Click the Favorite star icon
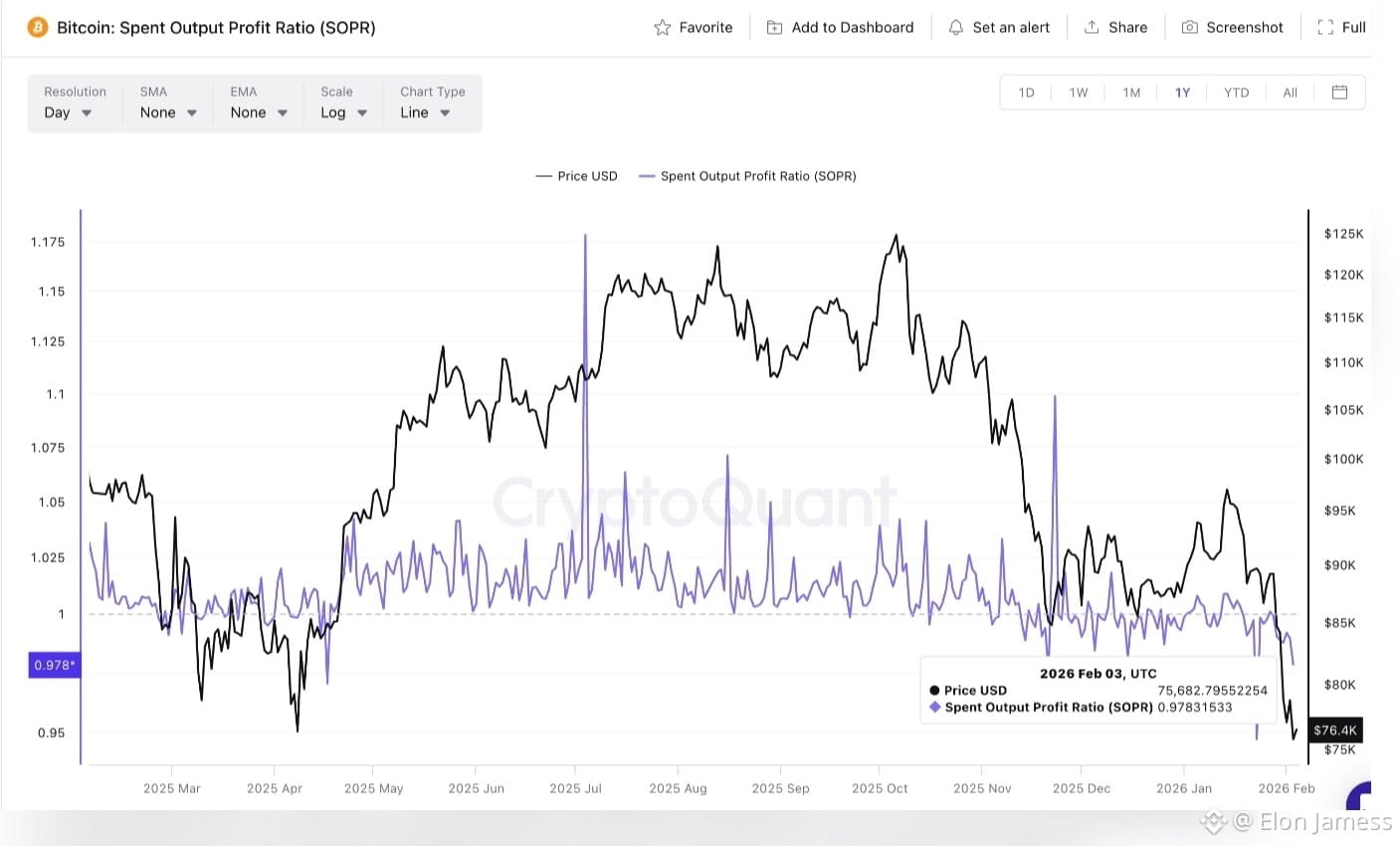Viewport: 1400px width, 846px height. [x=662, y=28]
